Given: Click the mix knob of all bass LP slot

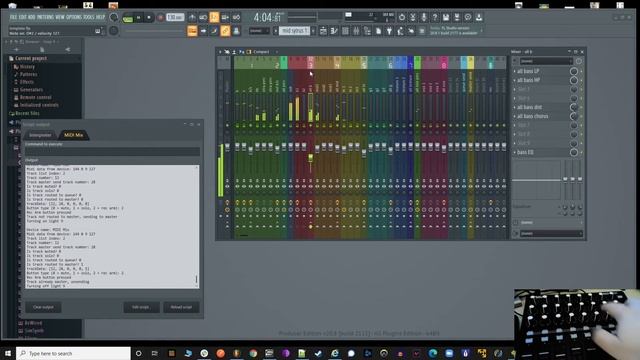Looking at the screenshot, I should click(573, 71).
